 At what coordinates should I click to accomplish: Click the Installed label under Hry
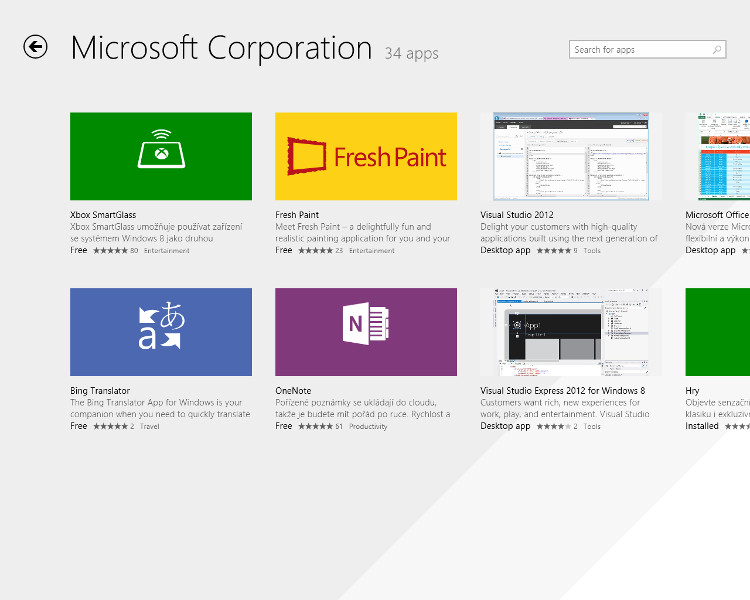click(702, 426)
